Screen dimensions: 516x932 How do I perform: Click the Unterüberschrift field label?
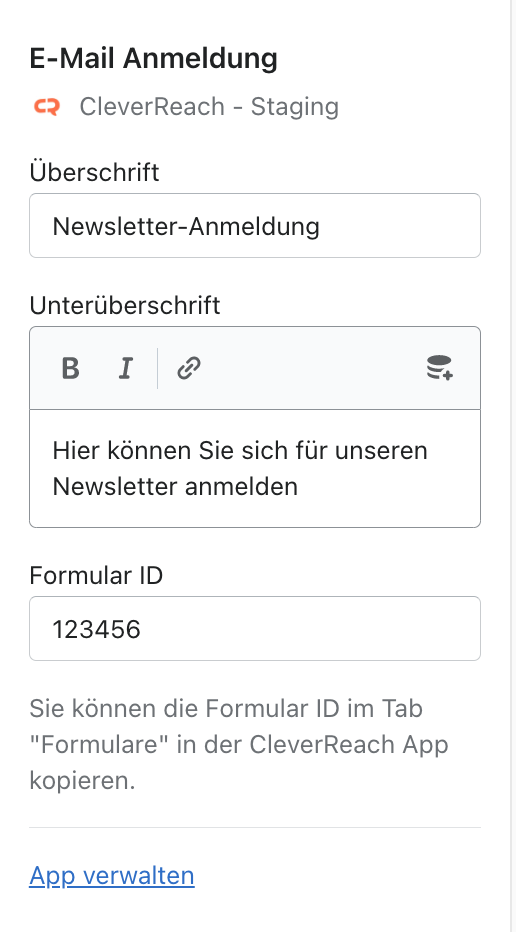click(125, 306)
